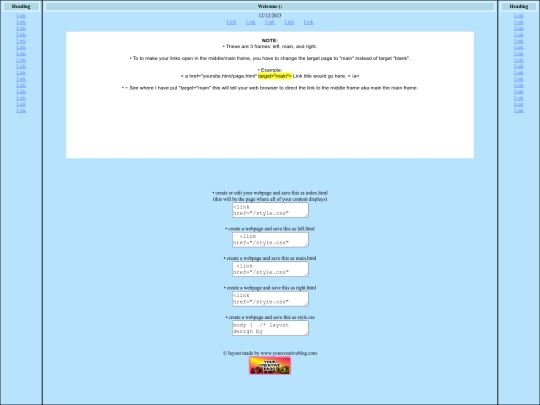Open the yourcreativeblog banner image
Viewport: 540px width, 405px height.
pyautogui.click(x=270, y=366)
